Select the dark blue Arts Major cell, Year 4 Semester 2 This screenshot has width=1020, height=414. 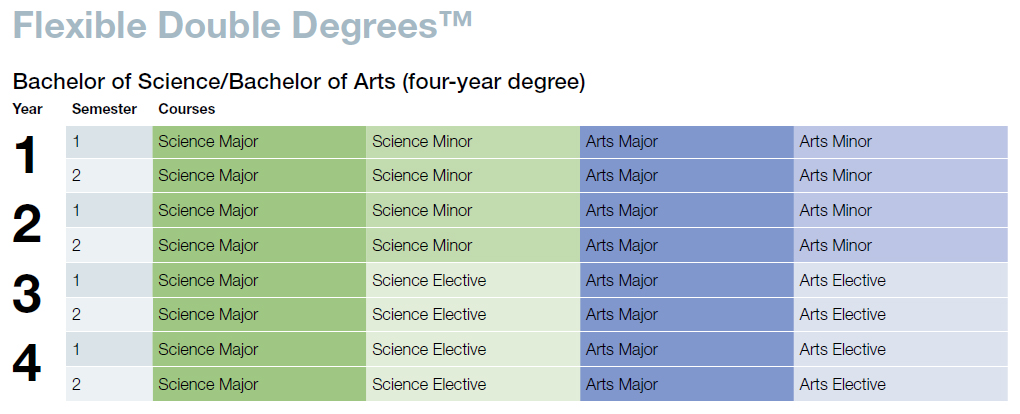point(686,384)
